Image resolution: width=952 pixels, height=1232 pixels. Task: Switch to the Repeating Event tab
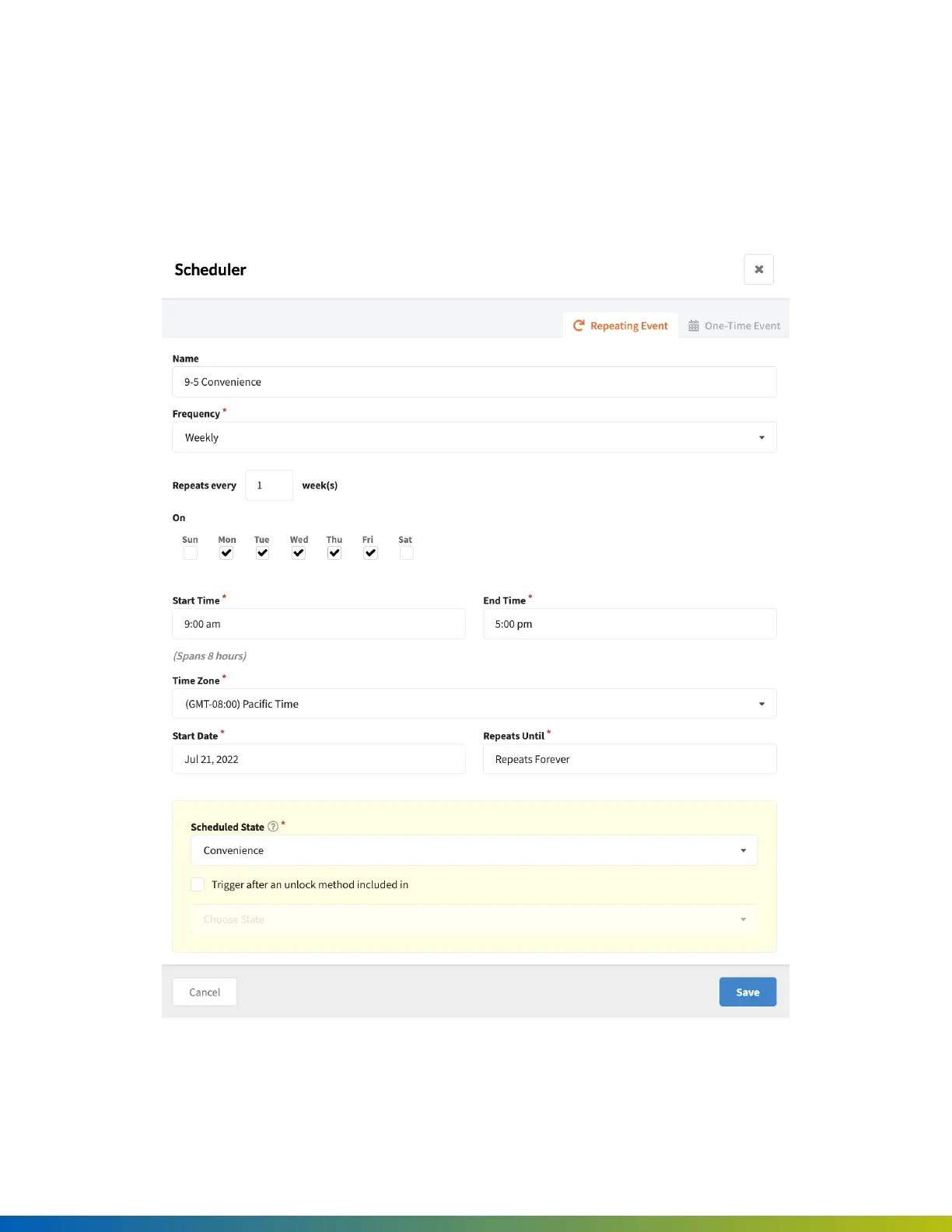[x=621, y=326]
